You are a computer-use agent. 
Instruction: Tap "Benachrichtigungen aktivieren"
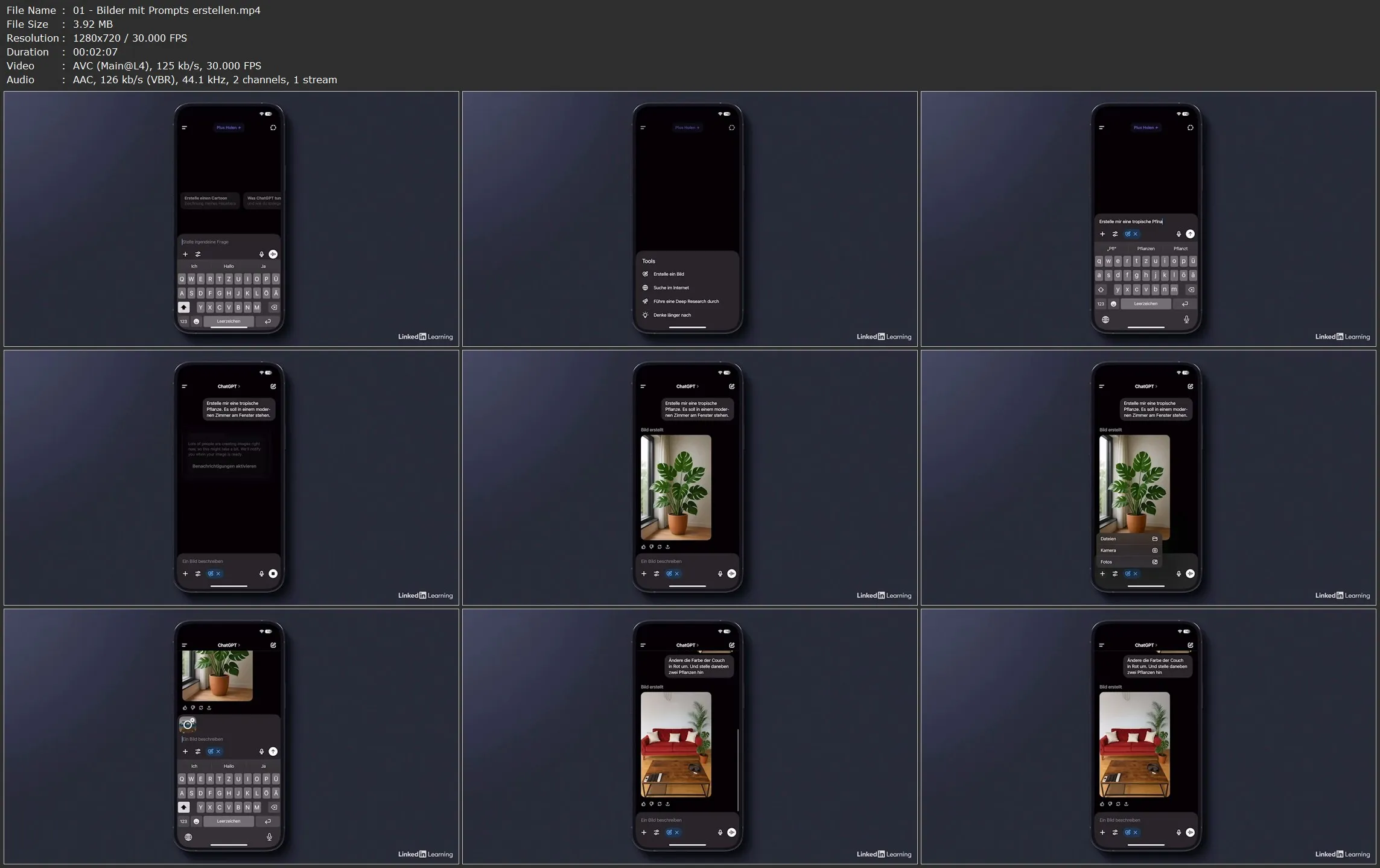tap(224, 466)
